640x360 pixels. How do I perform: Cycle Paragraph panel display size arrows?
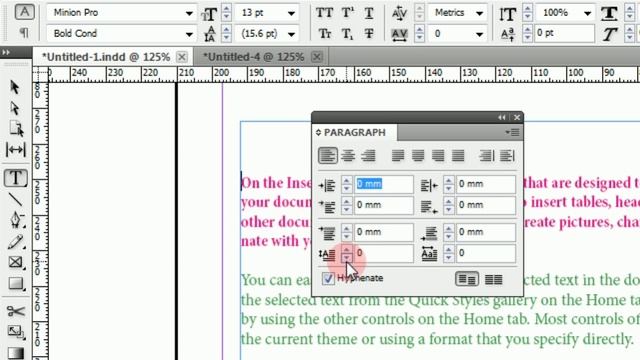(x=318, y=132)
